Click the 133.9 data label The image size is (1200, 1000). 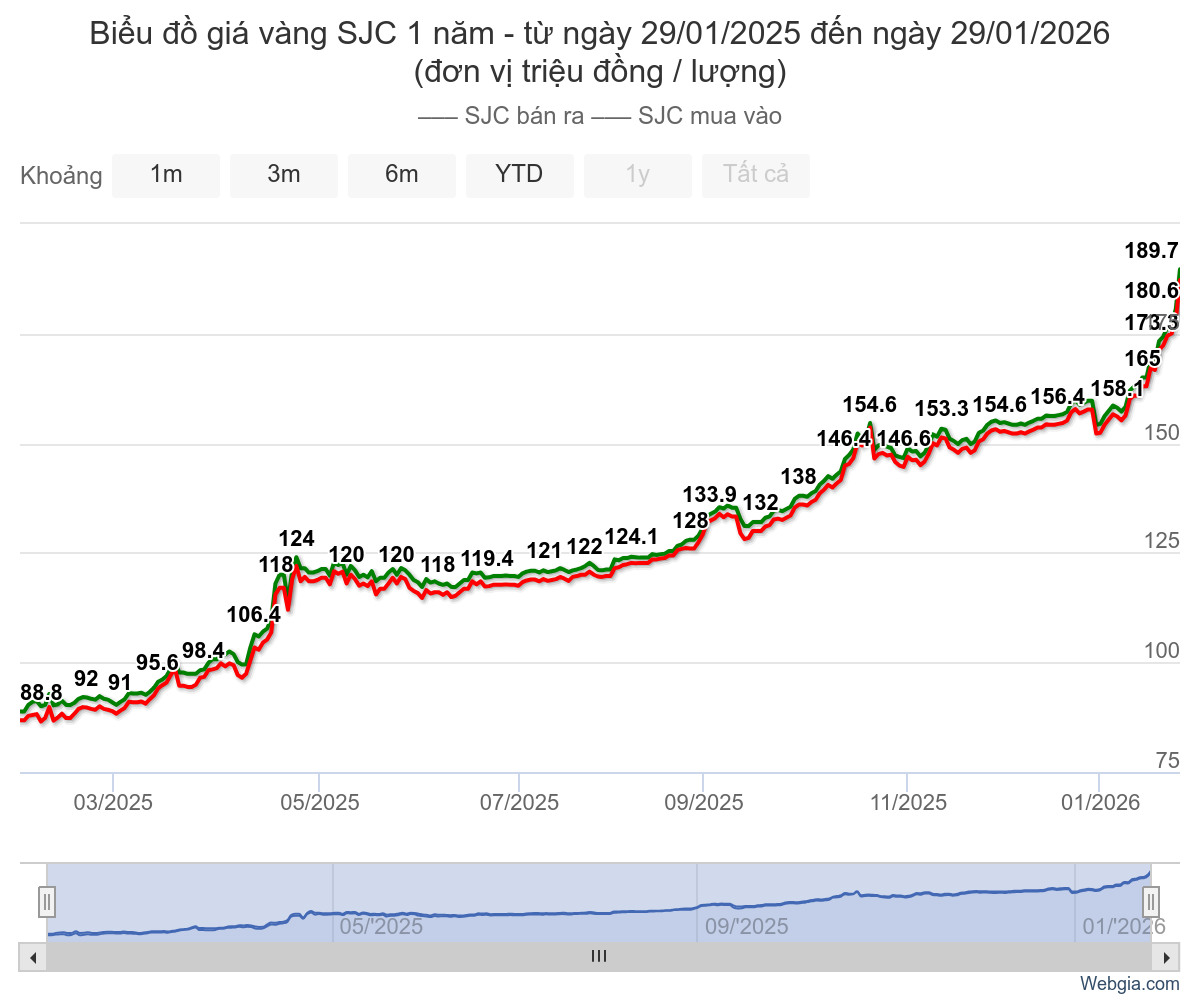pyautogui.click(x=710, y=494)
